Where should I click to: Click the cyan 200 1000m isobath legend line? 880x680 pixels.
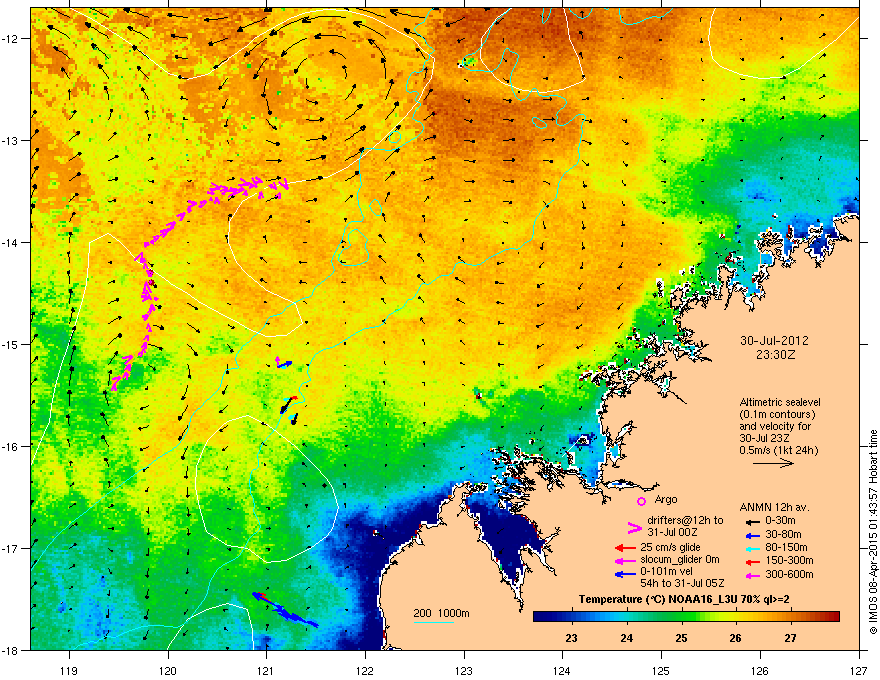pyautogui.click(x=434, y=622)
